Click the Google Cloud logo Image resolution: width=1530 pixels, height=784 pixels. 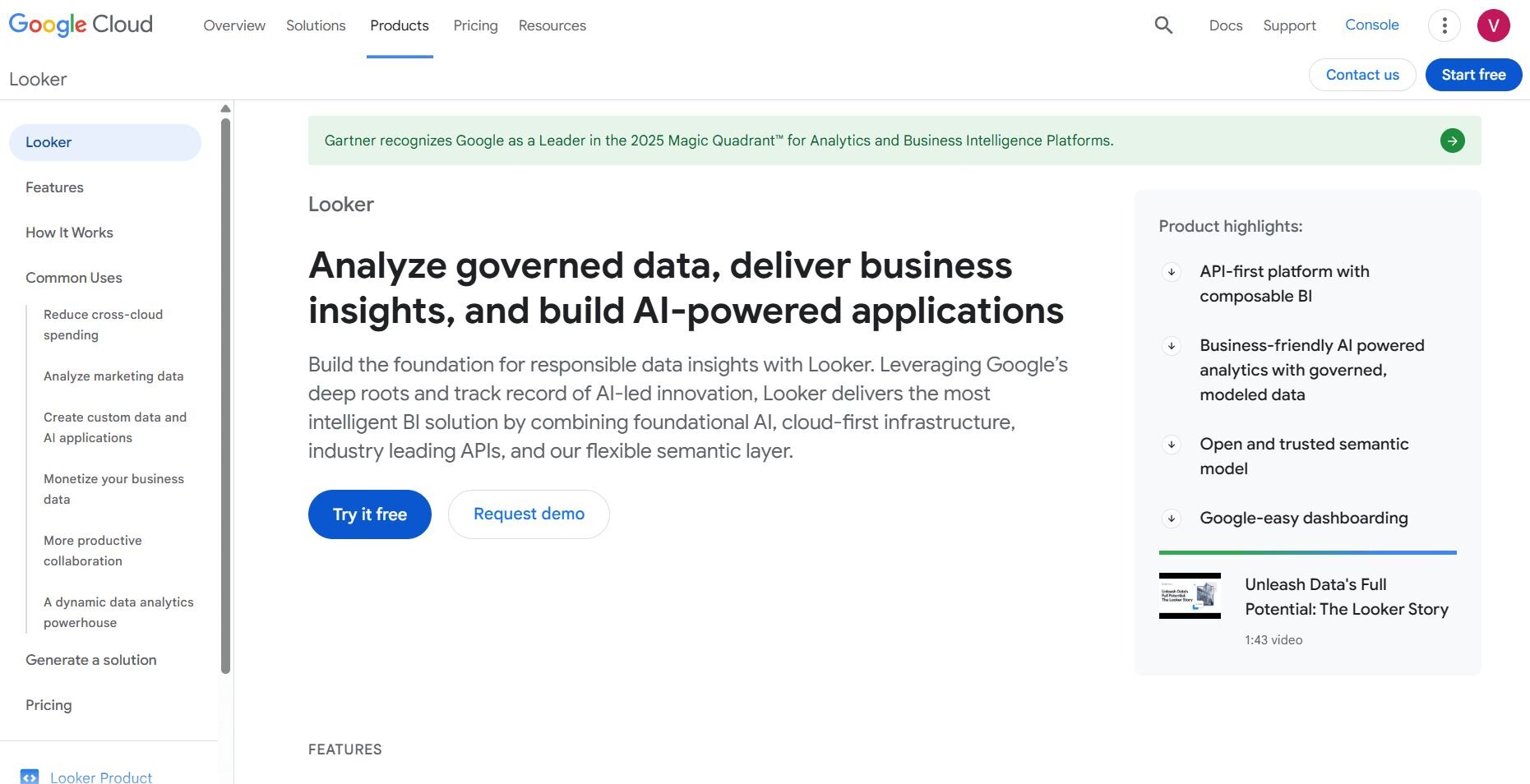[x=81, y=25]
